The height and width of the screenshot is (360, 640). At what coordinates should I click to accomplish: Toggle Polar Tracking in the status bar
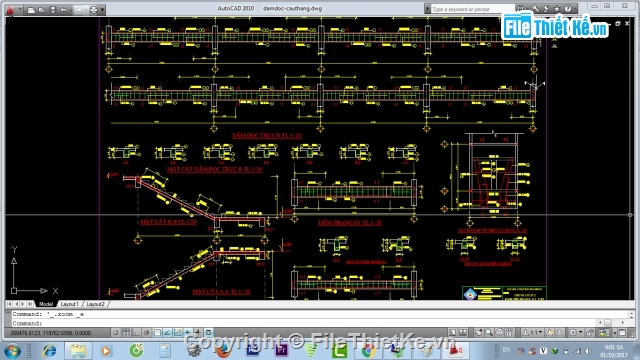146,333
